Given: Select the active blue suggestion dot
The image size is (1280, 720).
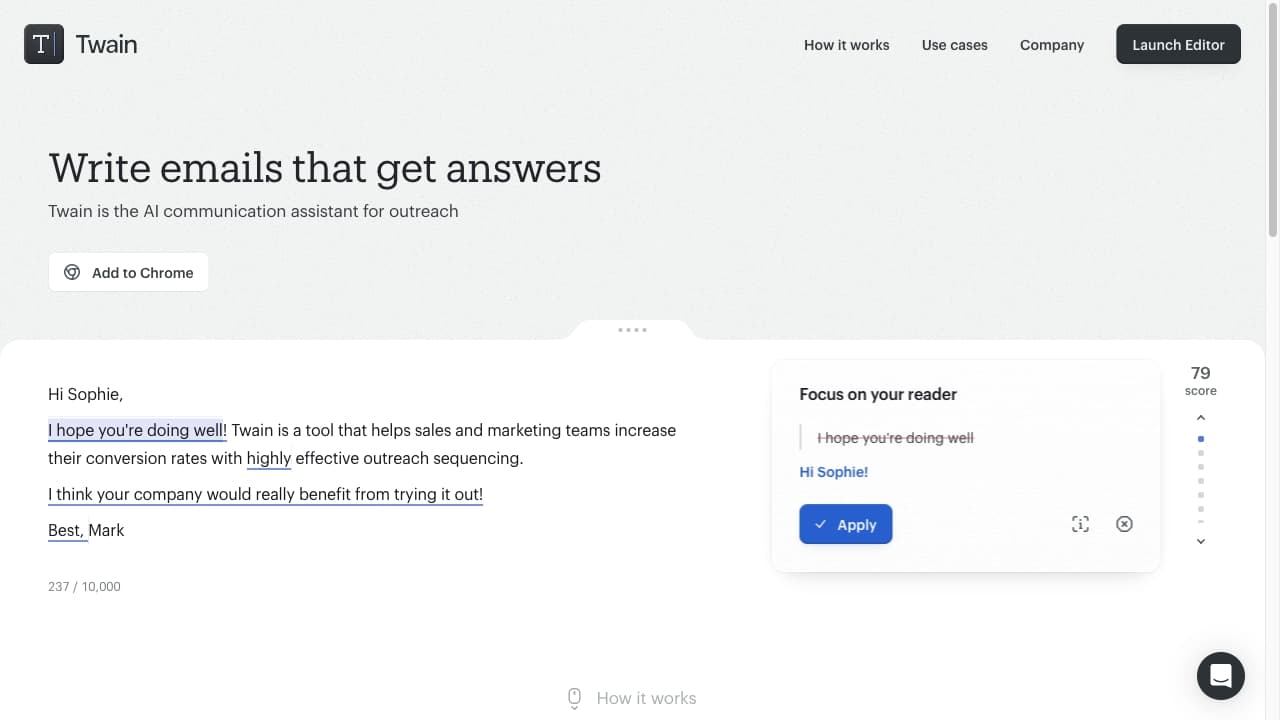Looking at the screenshot, I should 1201,439.
